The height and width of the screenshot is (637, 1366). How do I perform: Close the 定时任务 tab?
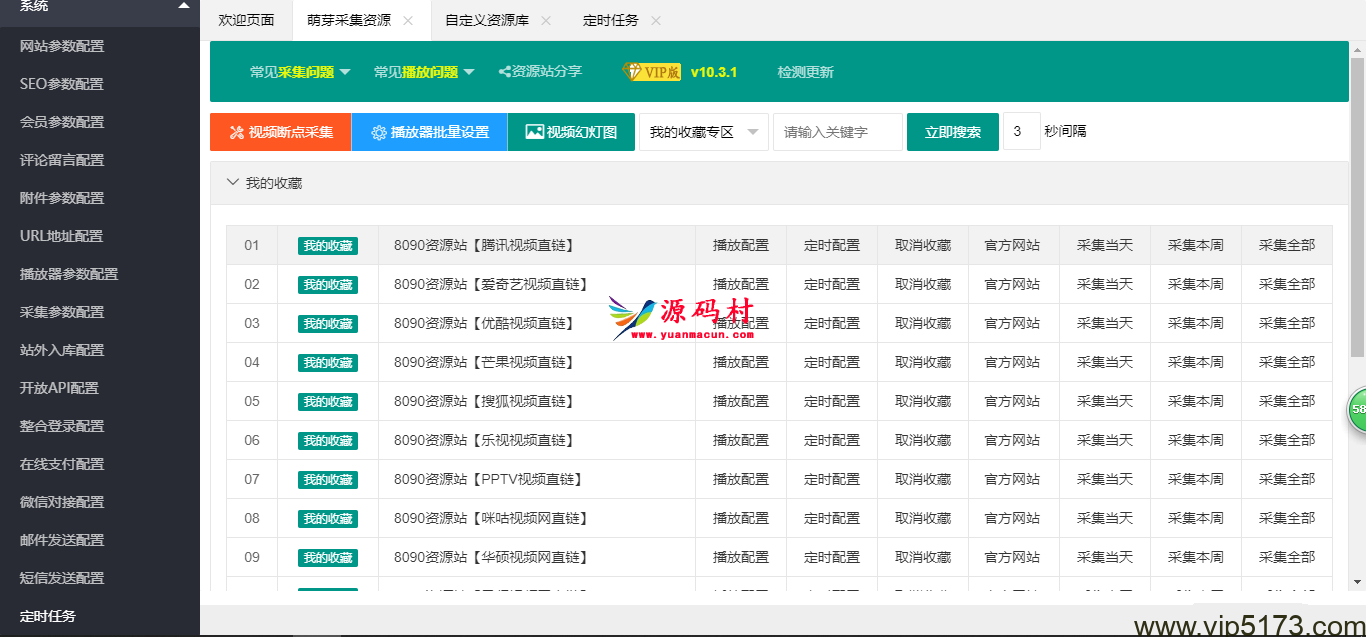pos(655,21)
